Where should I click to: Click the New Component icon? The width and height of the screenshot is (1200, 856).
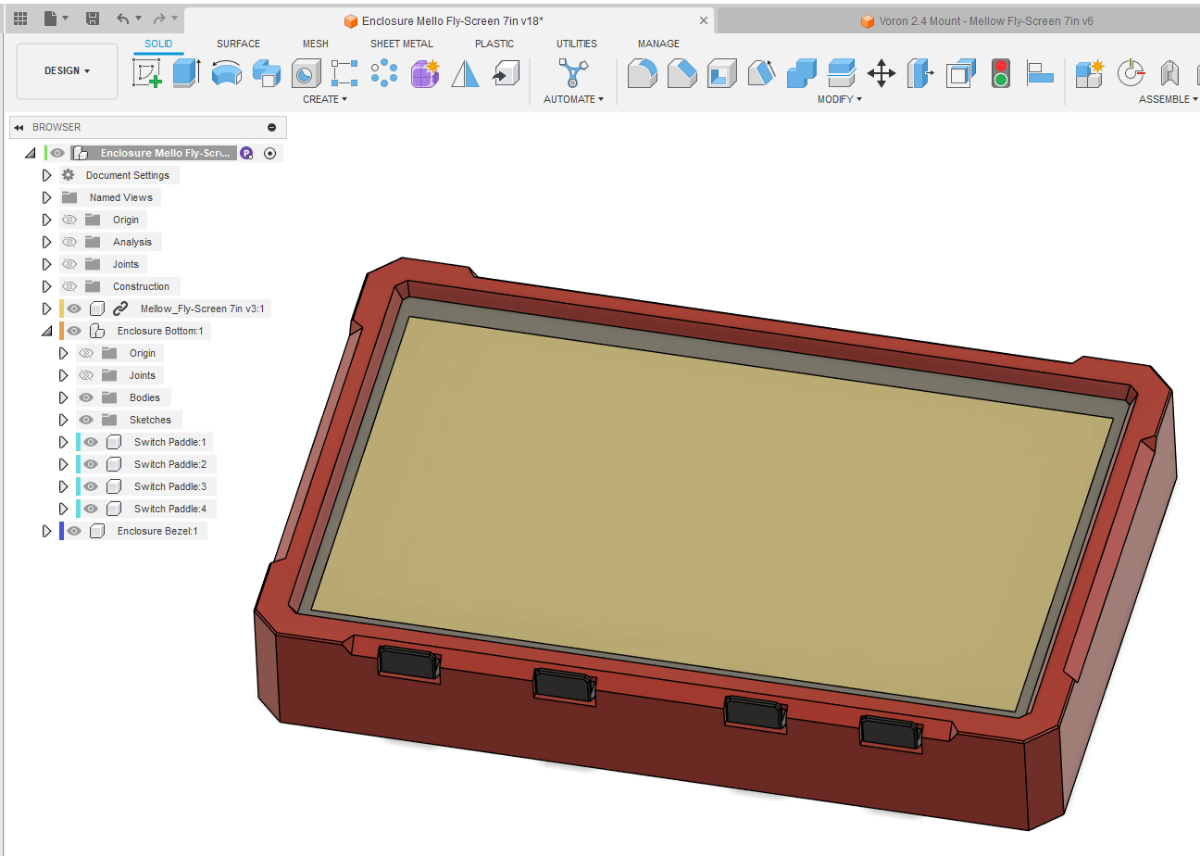[x=1089, y=72]
